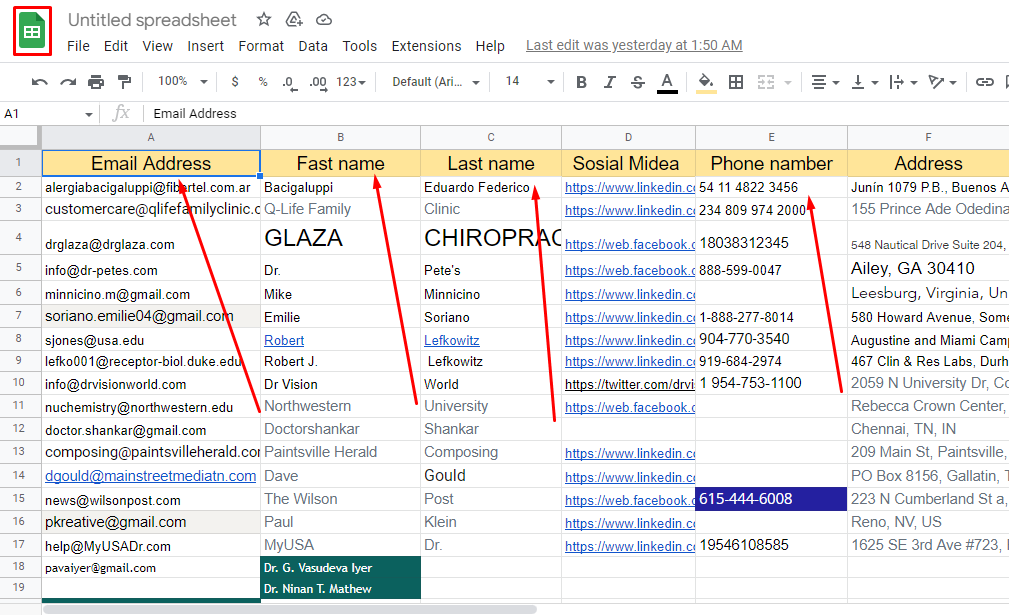The height and width of the screenshot is (615, 1009).
Task: Select the Dr. G. Vasudeva Iyer cell
Action: pyautogui.click(x=340, y=567)
